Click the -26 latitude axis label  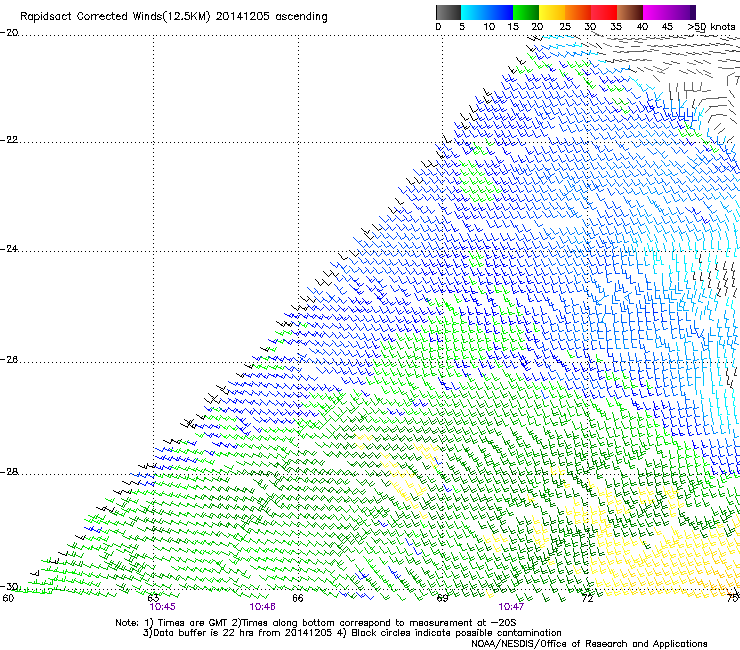tap(9, 360)
